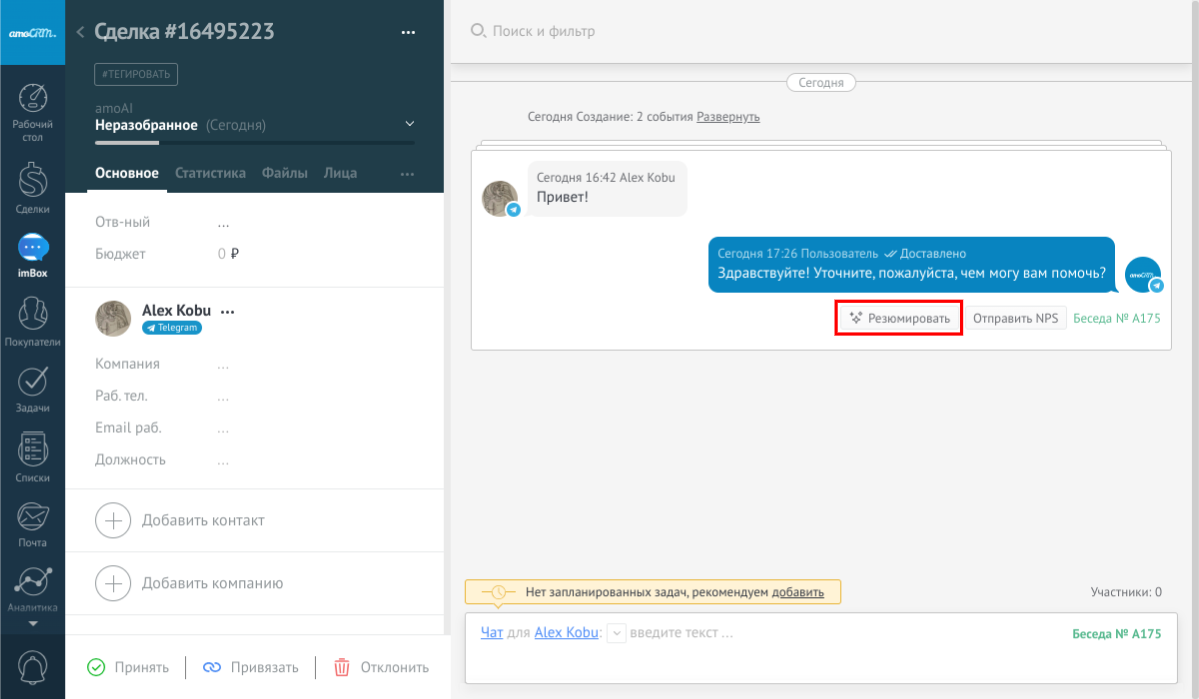This screenshot has width=1199, height=699.
Task: Click the Принять accept button
Action: point(127,667)
